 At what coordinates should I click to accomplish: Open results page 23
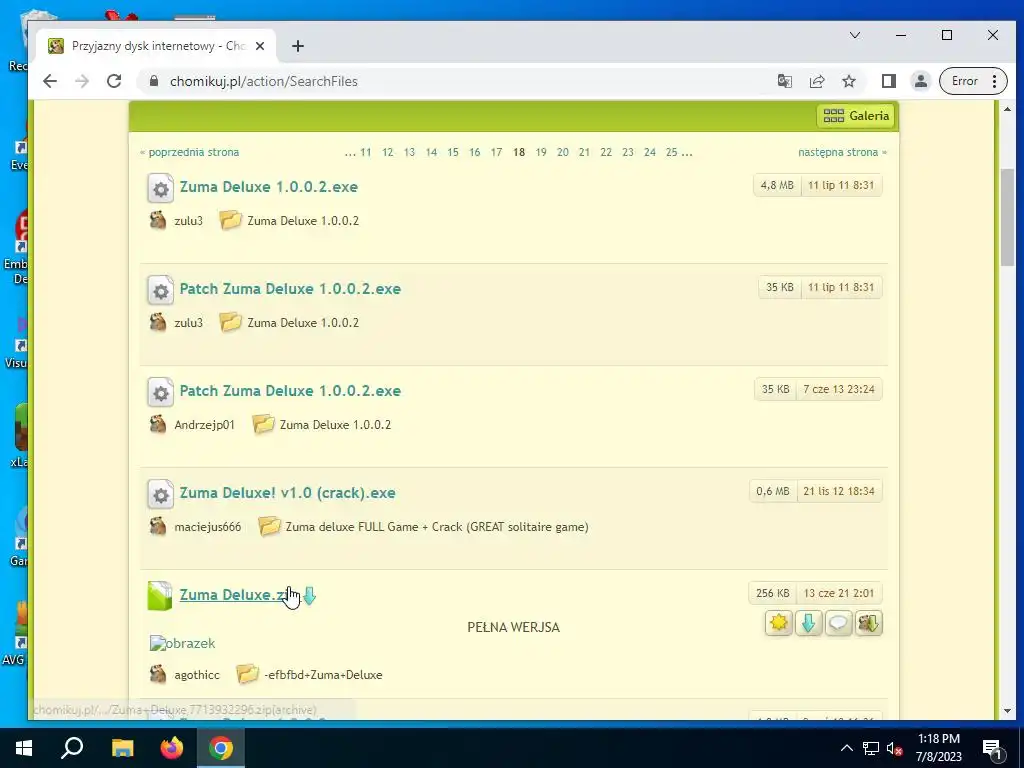pos(628,152)
